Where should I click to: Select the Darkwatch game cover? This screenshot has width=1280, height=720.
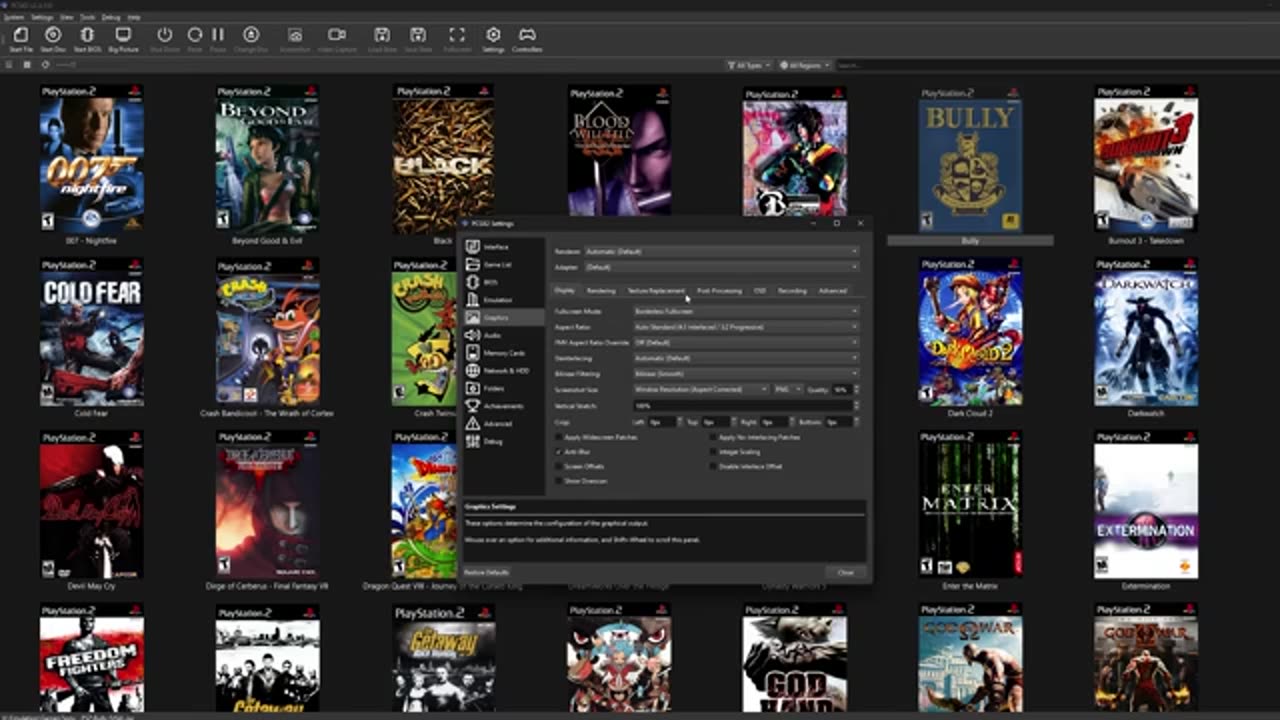tap(1146, 332)
